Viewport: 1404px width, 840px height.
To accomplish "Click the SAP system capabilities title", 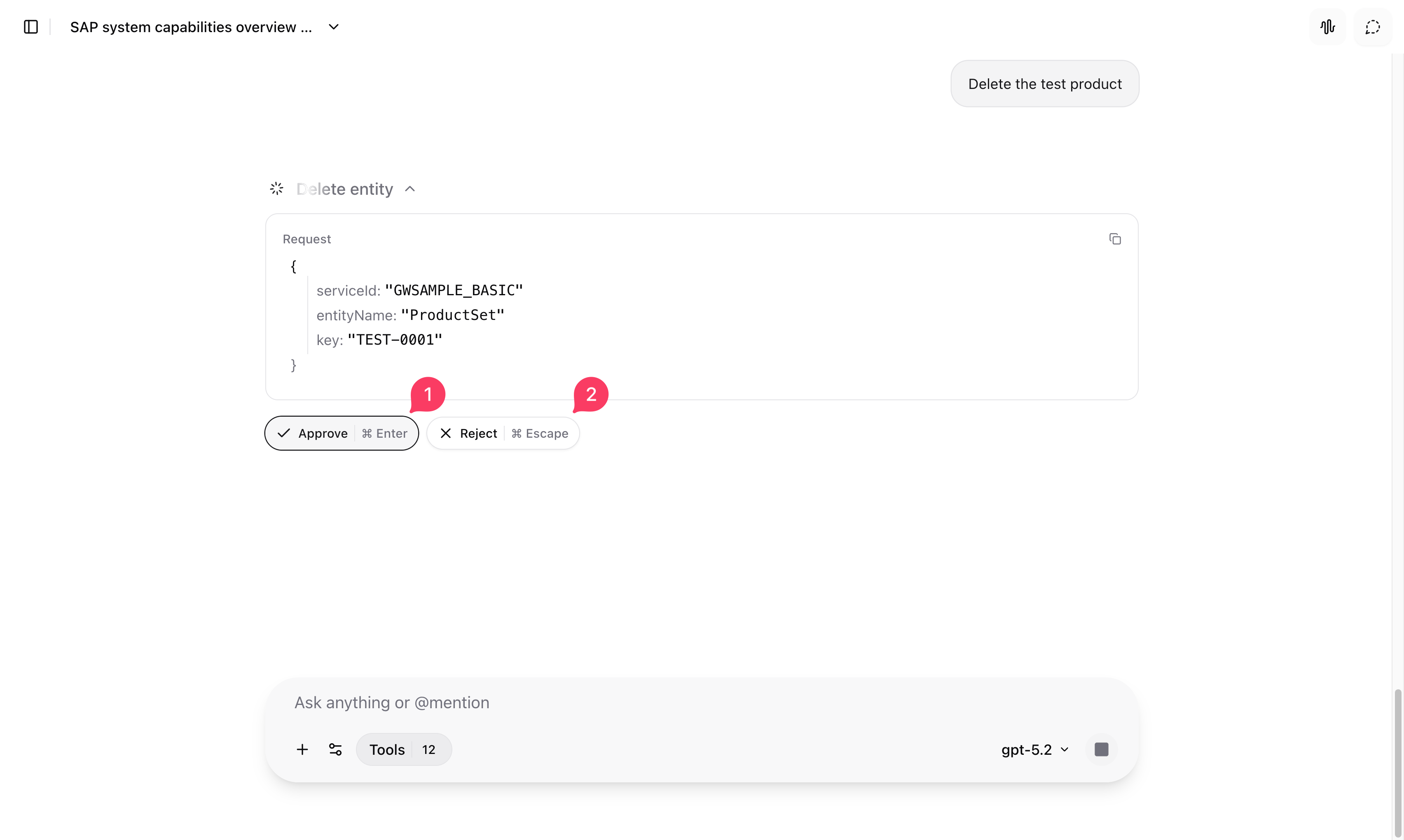I will tap(191, 27).
